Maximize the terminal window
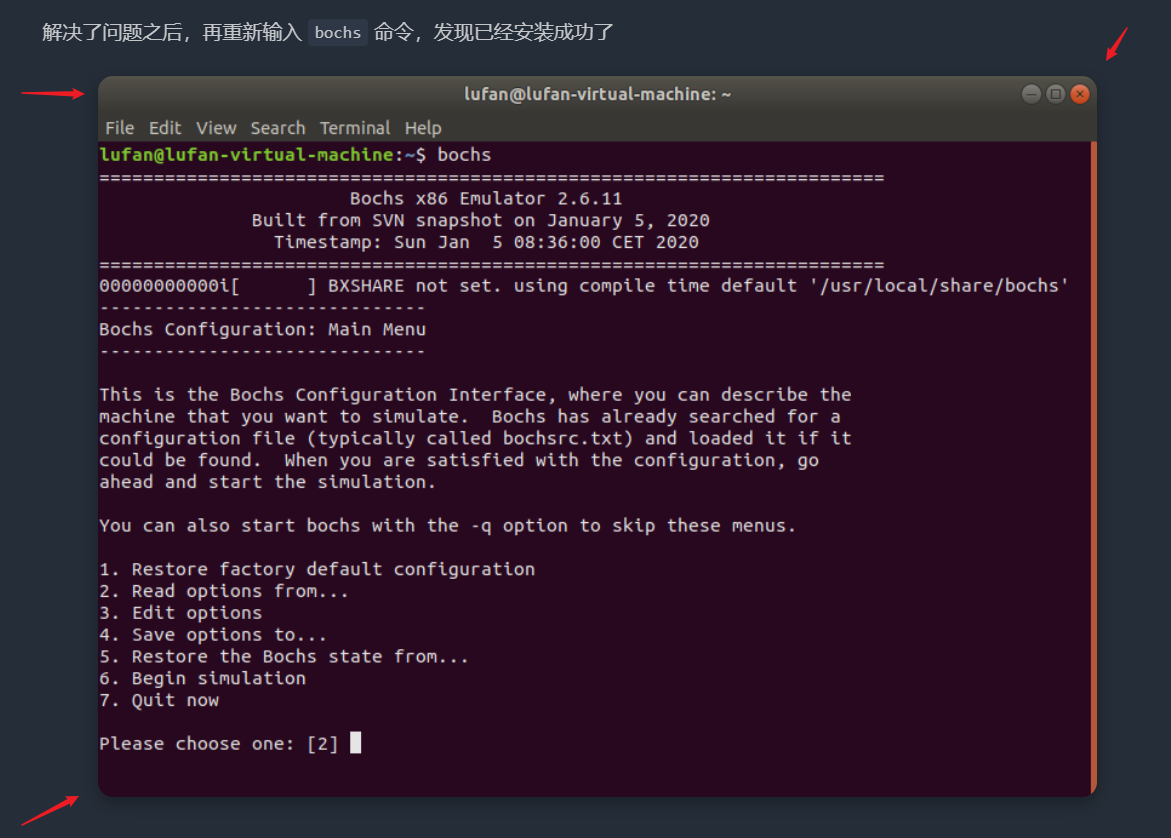 (x=1055, y=94)
